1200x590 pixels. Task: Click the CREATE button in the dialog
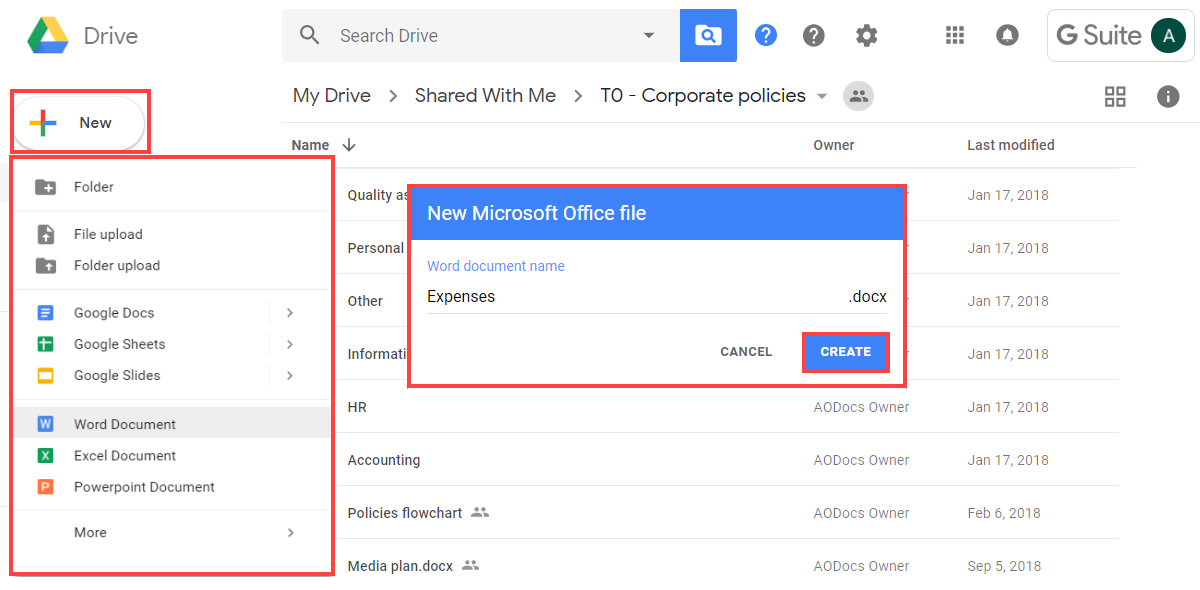pyautogui.click(x=846, y=352)
